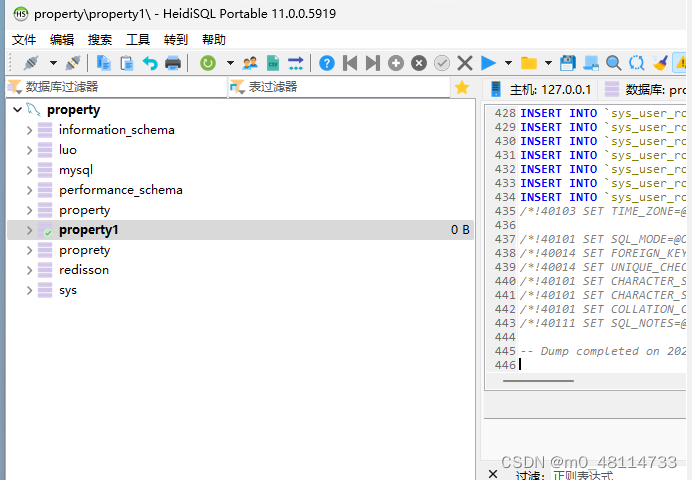Switch to the 主机: 127.0.0.1 tab

540,90
